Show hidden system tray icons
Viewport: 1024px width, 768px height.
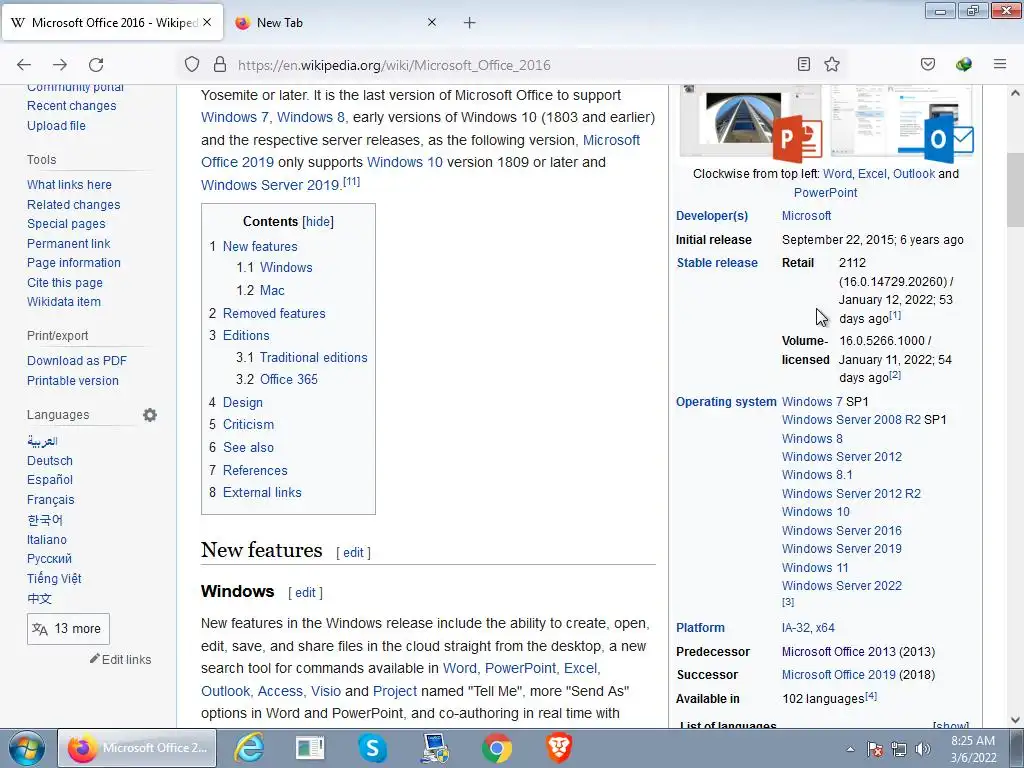pos(850,749)
